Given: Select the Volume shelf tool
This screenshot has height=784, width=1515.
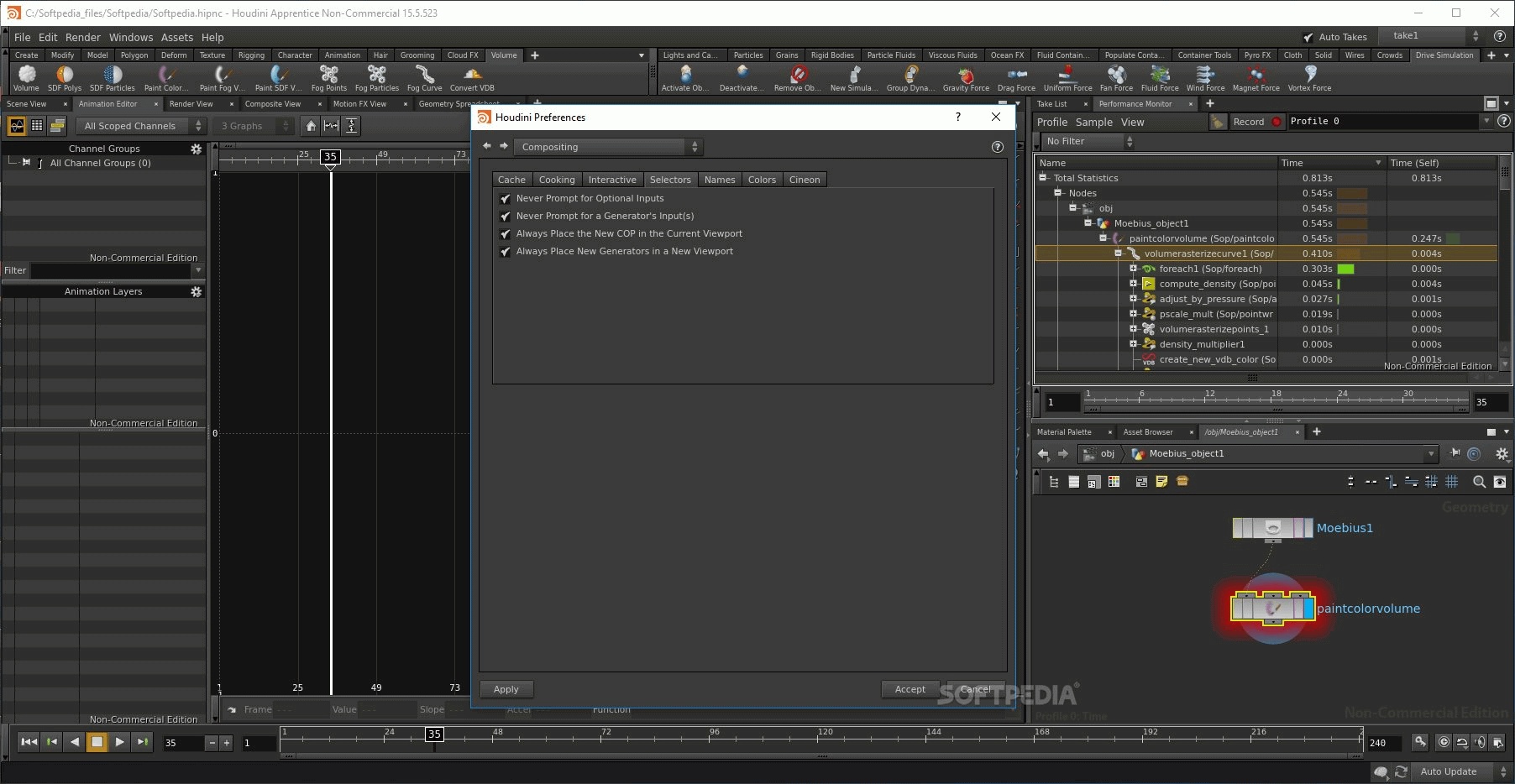Looking at the screenshot, I should [x=26, y=78].
